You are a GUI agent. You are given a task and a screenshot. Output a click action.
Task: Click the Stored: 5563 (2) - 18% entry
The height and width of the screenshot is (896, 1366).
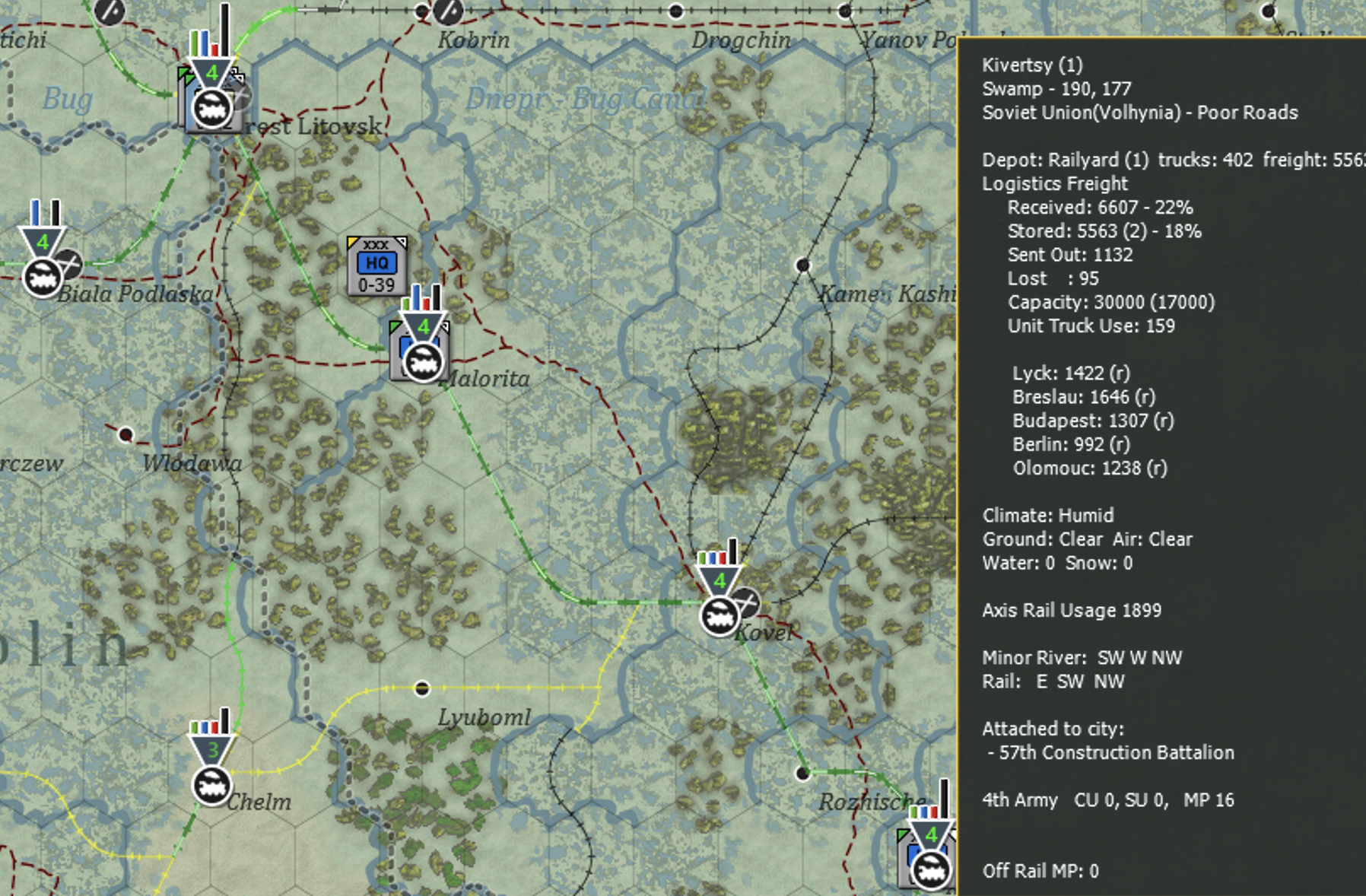tap(1104, 230)
